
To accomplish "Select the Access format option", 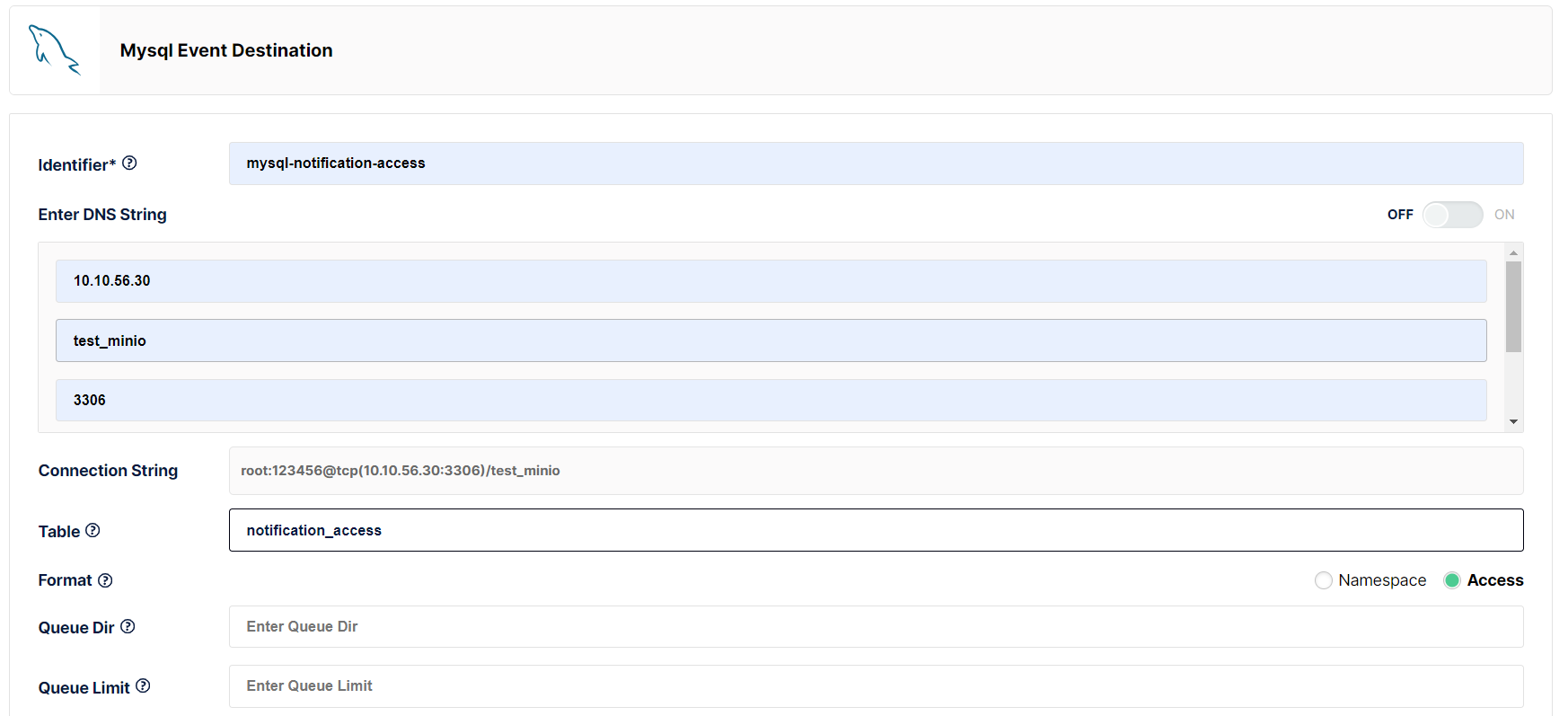I will [1452, 580].
